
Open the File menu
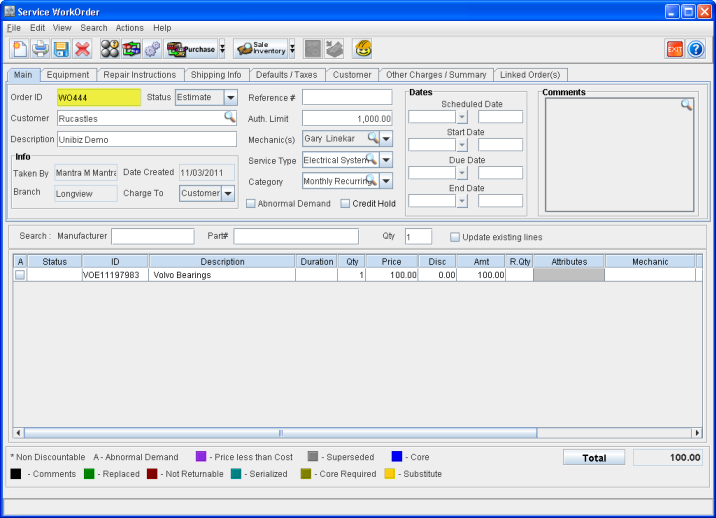click(x=14, y=28)
